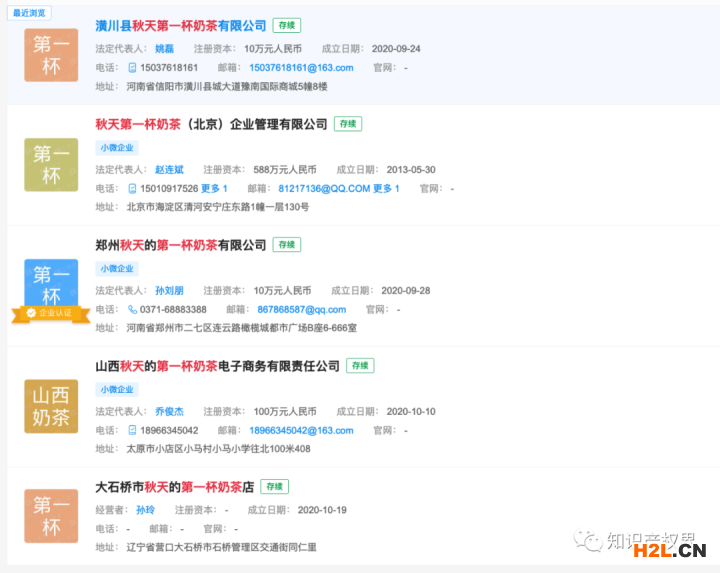Screen dimensions: 720x573
Task: Select founding date 2020-10-19
Action: point(322,510)
